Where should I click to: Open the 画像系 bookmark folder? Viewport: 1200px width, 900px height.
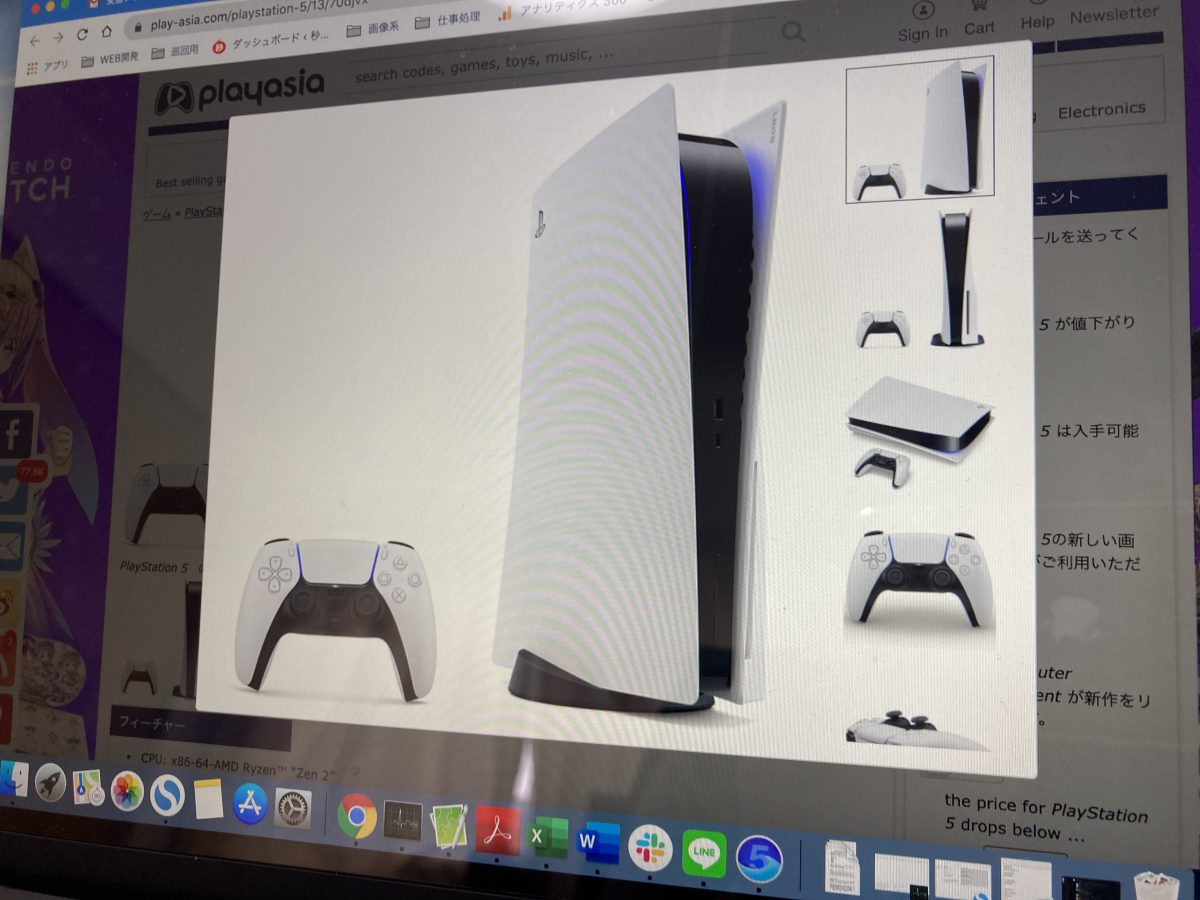[x=372, y=29]
